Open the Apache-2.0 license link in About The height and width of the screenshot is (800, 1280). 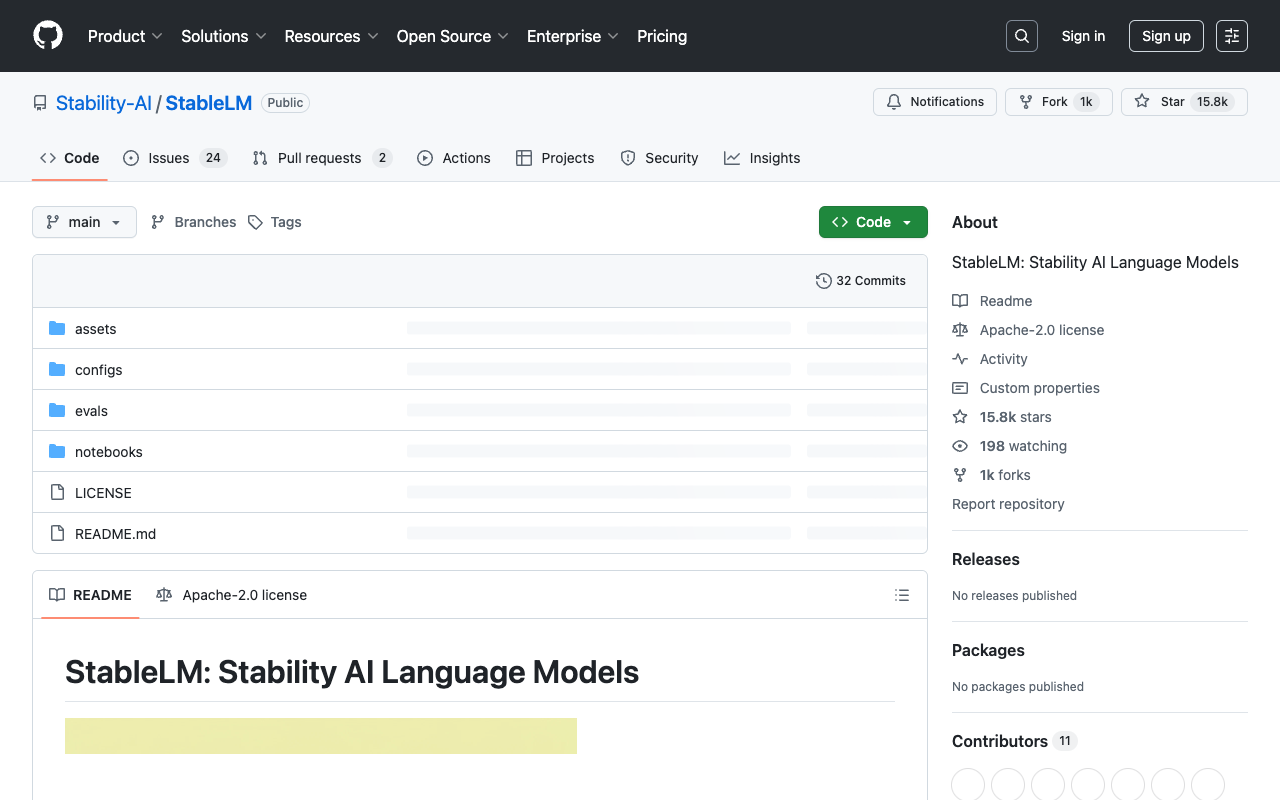(1028, 330)
